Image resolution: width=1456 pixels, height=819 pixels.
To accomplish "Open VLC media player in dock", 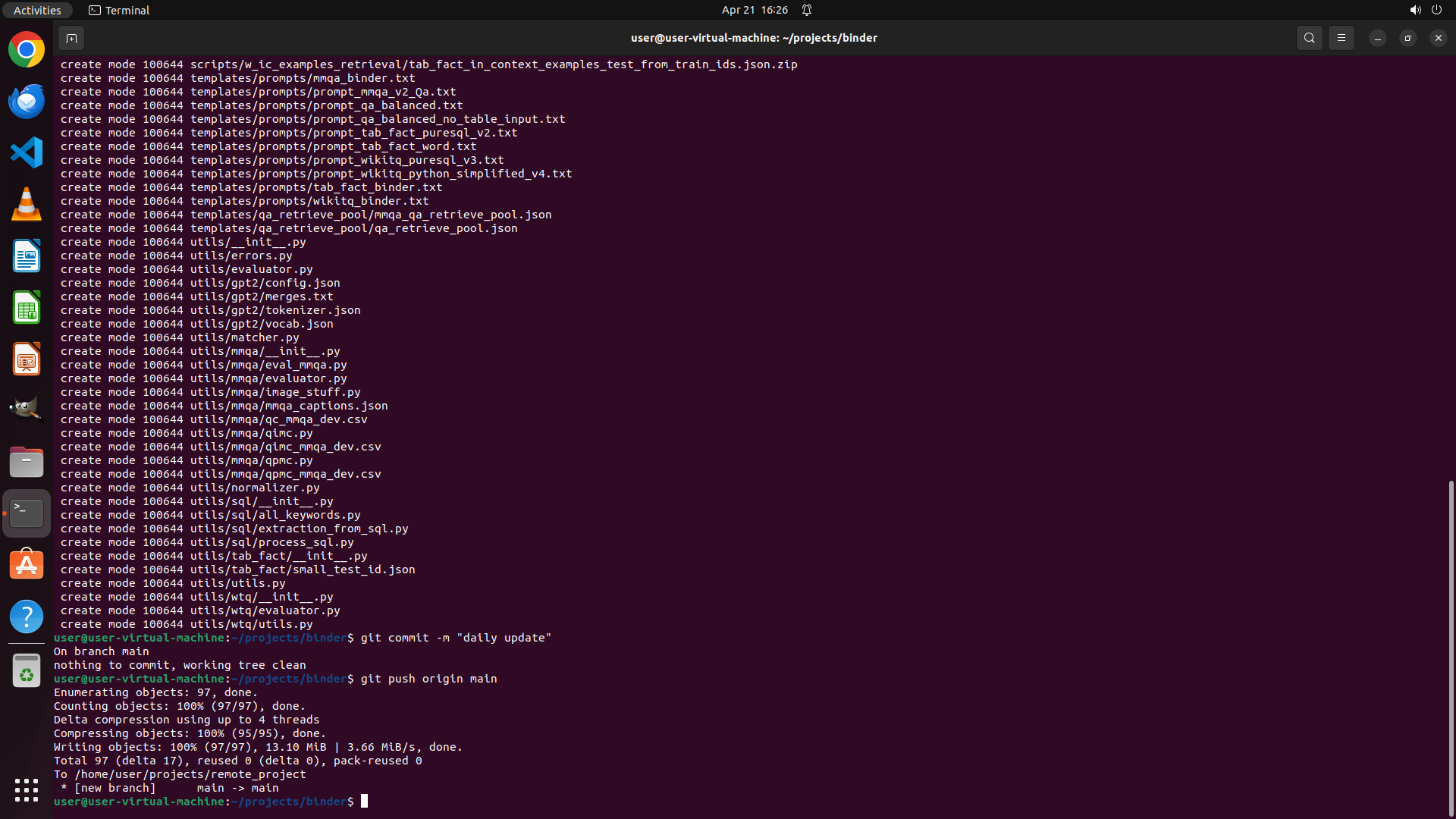I will (27, 204).
